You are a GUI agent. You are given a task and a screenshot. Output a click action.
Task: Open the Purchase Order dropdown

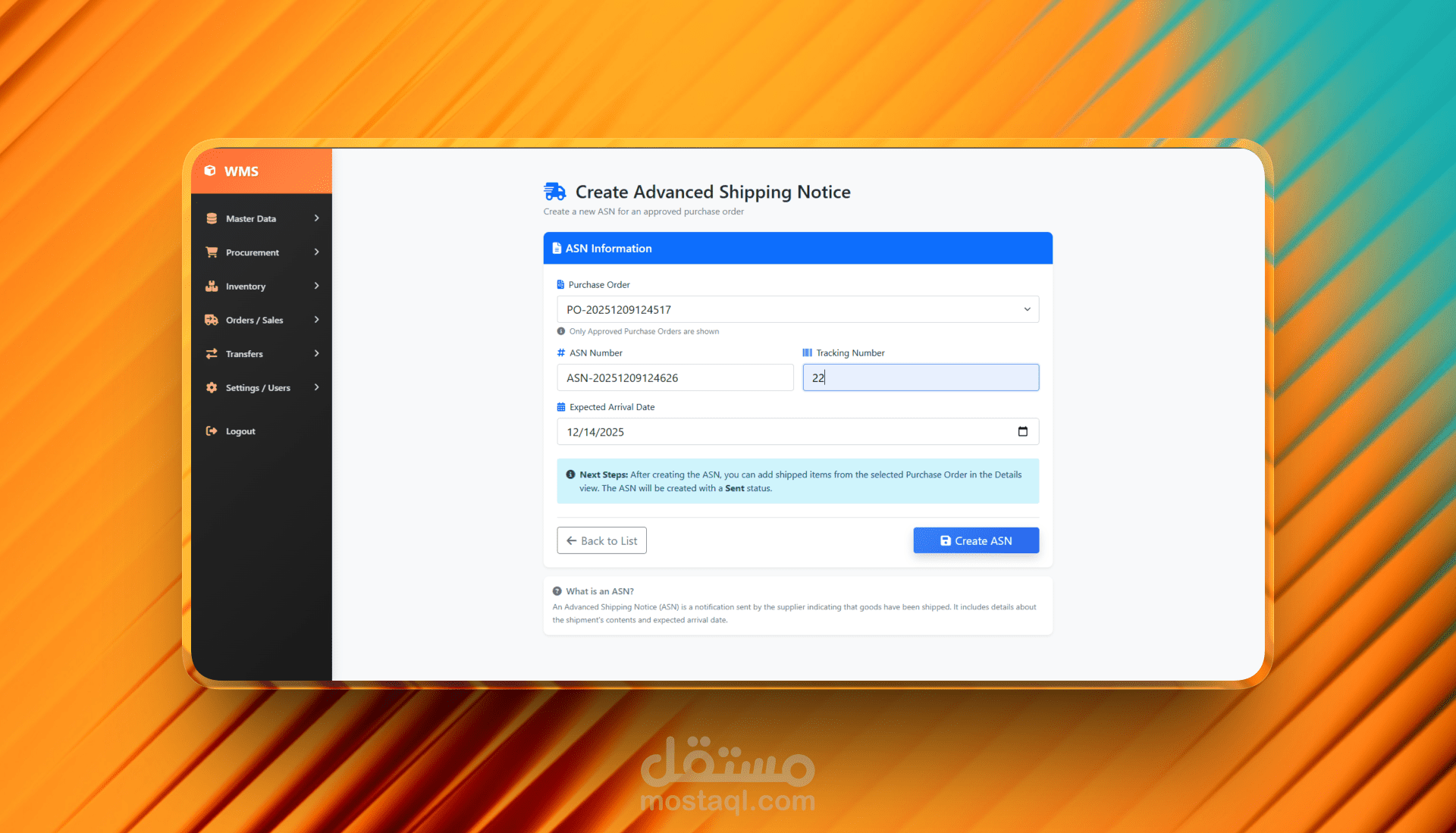tap(797, 309)
